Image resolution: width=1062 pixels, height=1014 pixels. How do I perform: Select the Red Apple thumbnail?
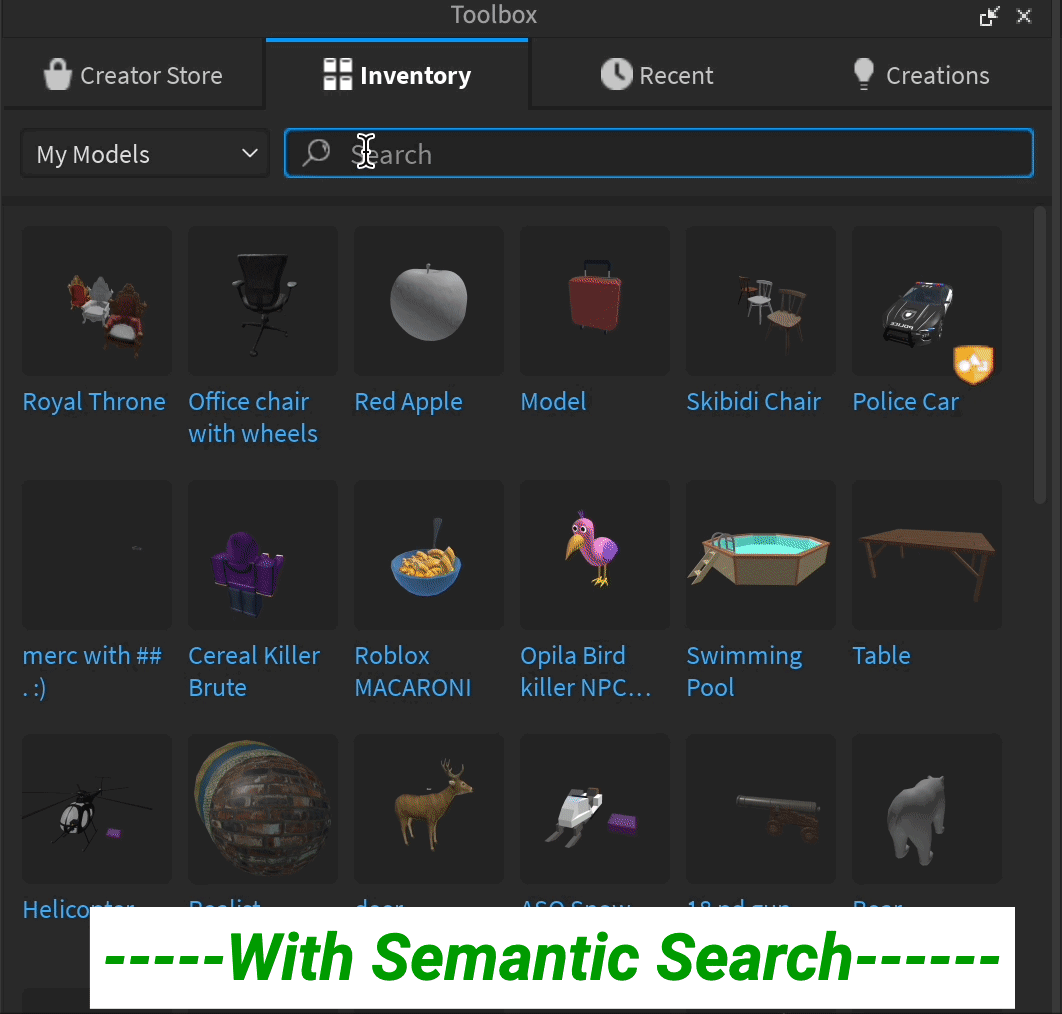[x=429, y=301]
